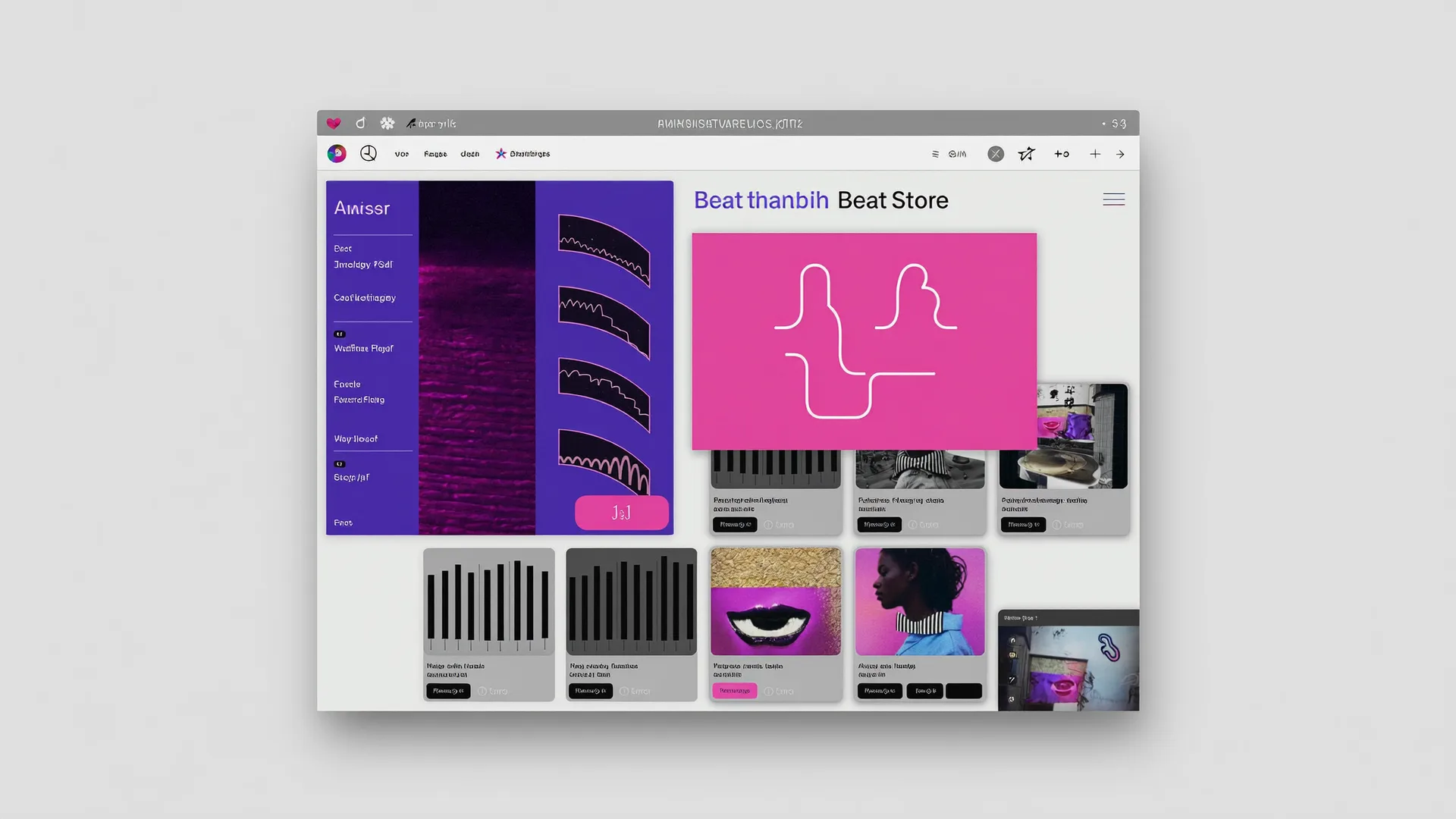The width and height of the screenshot is (1456, 819).
Task: Click the blank black button on the portrait card
Action: coord(964,691)
